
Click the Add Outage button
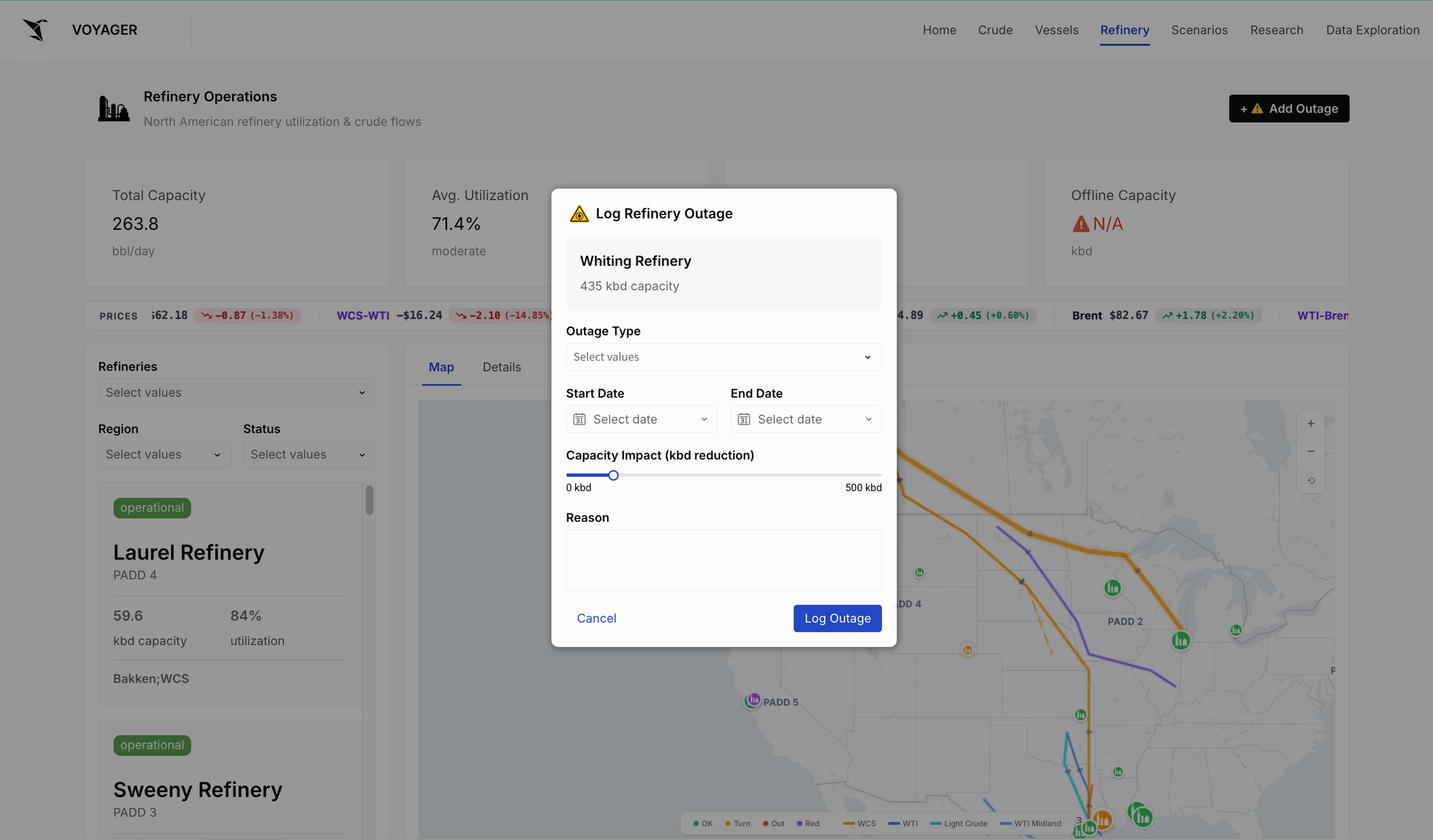click(x=1289, y=108)
